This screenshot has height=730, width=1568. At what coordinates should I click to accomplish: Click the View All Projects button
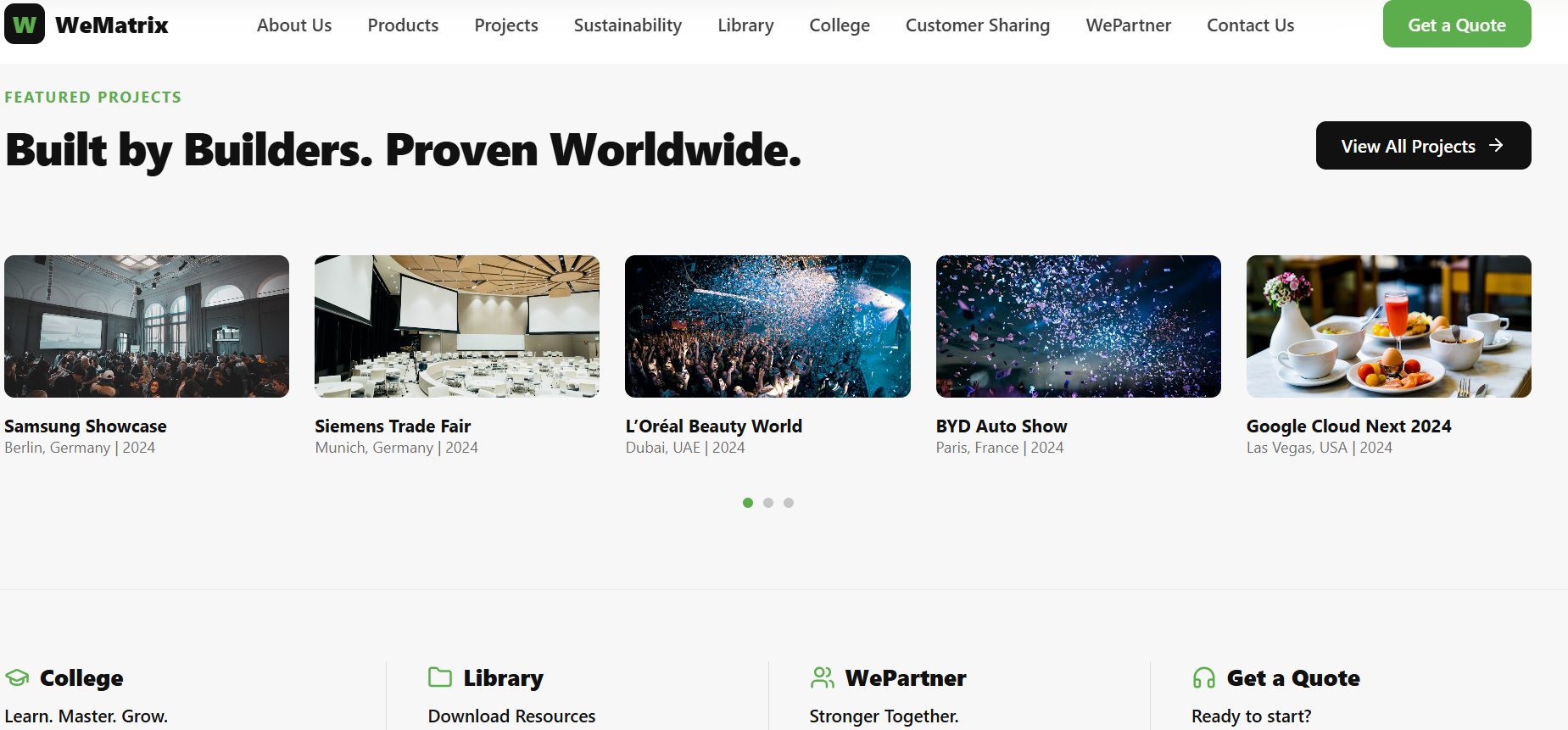[x=1424, y=146]
